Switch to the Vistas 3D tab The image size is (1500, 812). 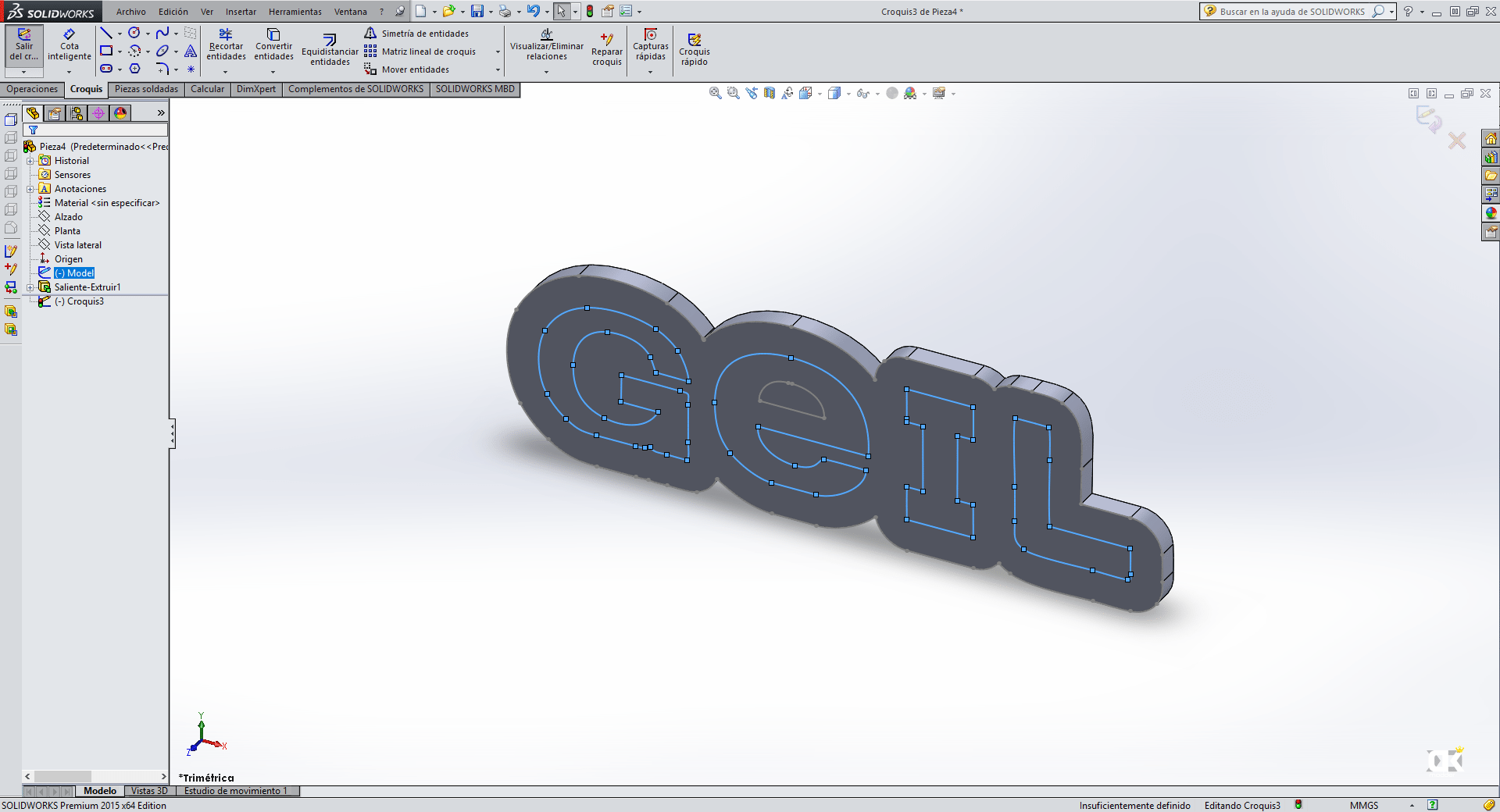[149, 791]
